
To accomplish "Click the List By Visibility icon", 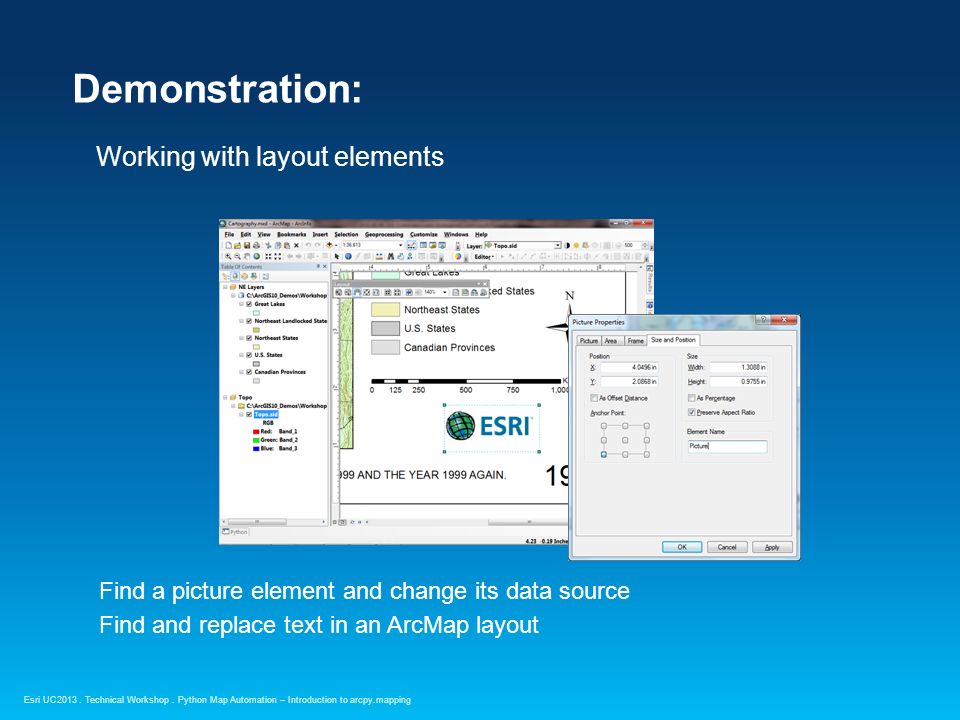I will click(244, 276).
